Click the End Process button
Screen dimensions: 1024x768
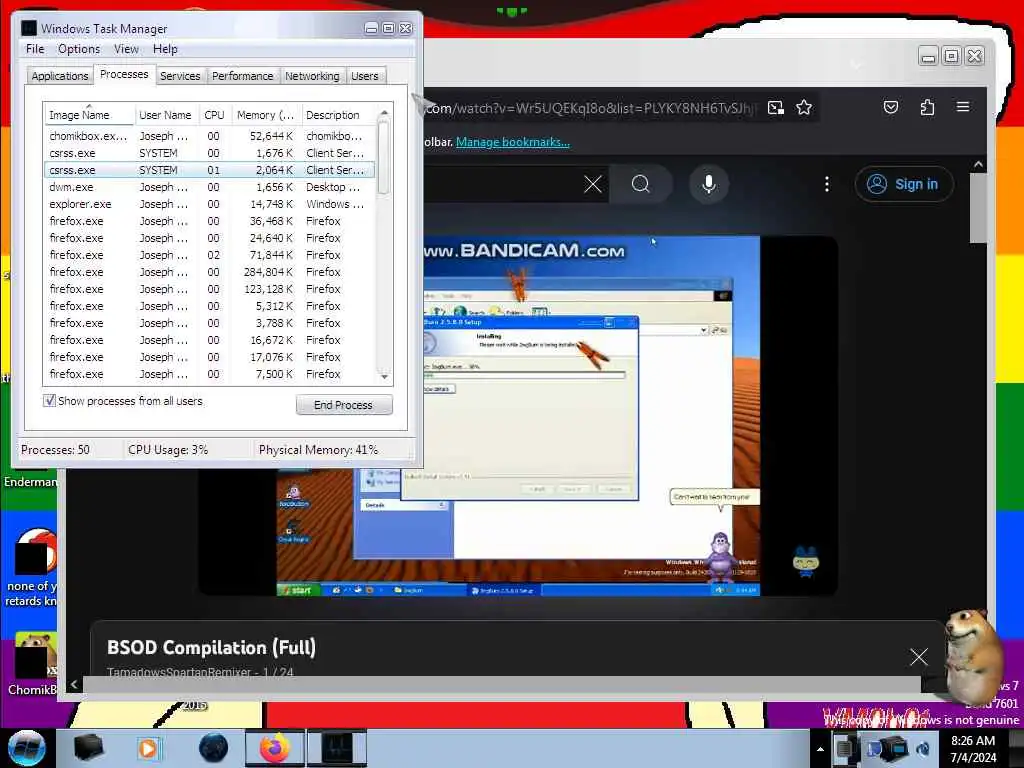coord(344,405)
